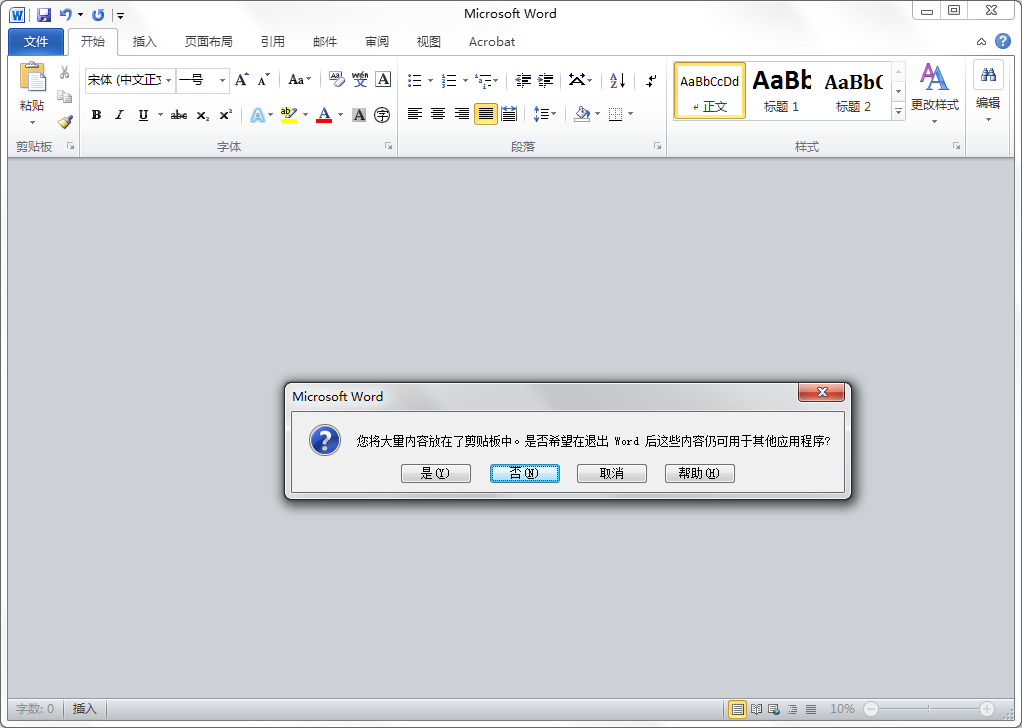This screenshot has width=1022, height=728.
Task: Toggle Character Shading
Action: point(358,115)
